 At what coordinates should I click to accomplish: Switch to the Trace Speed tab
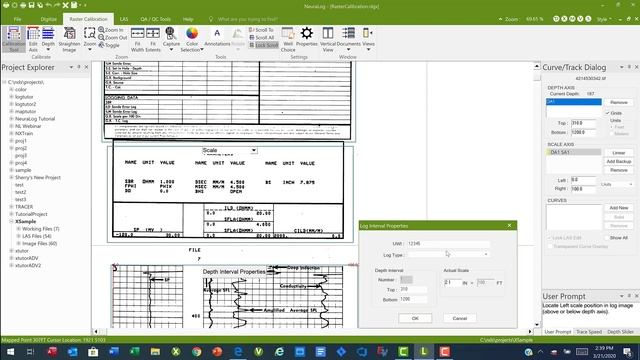pyautogui.click(x=589, y=332)
